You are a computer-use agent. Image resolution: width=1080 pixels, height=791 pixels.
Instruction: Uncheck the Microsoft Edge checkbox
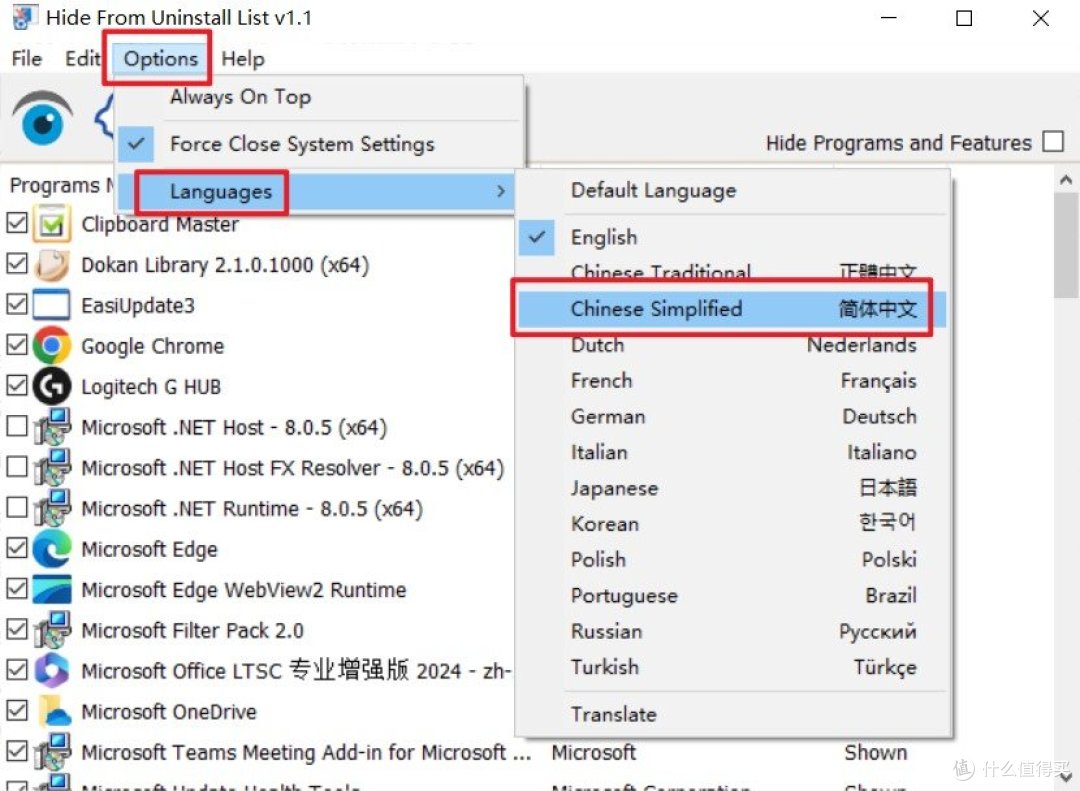(x=17, y=548)
